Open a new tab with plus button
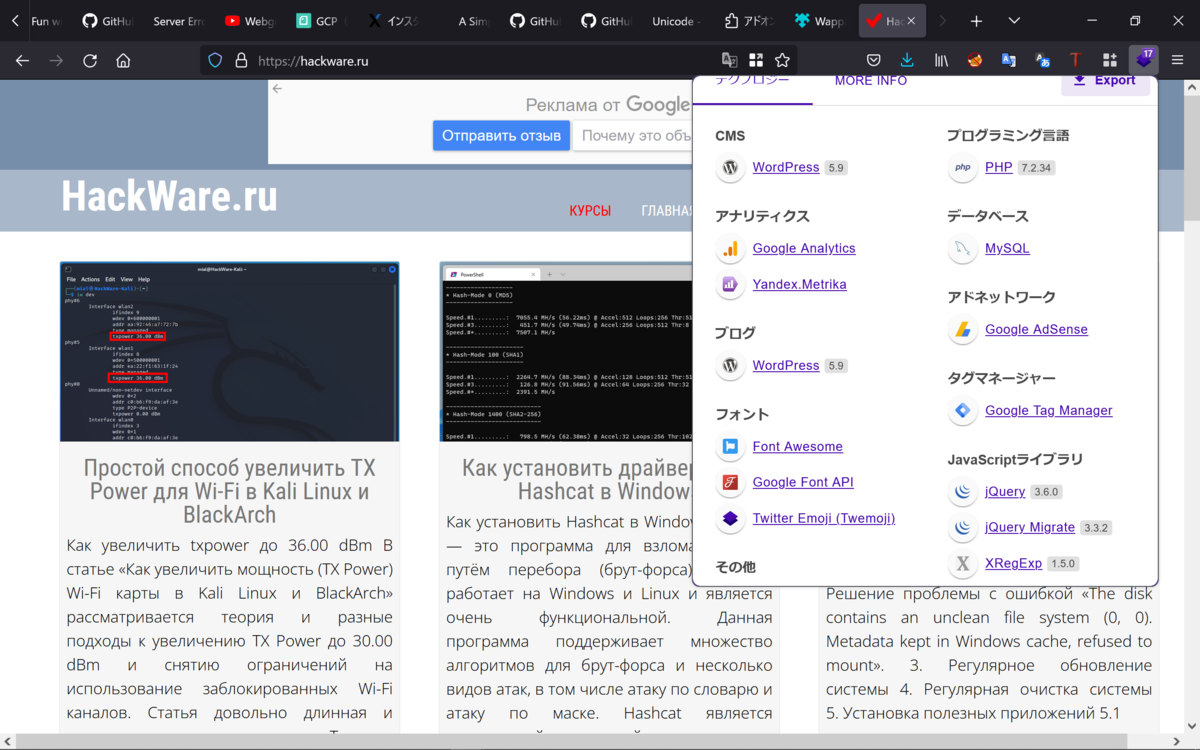 977,21
